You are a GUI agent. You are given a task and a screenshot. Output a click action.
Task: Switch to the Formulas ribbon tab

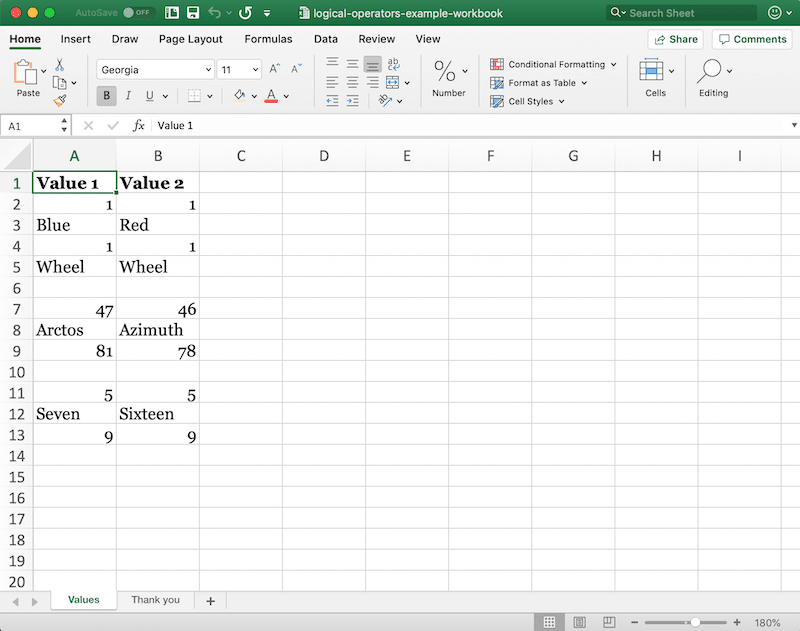point(268,39)
